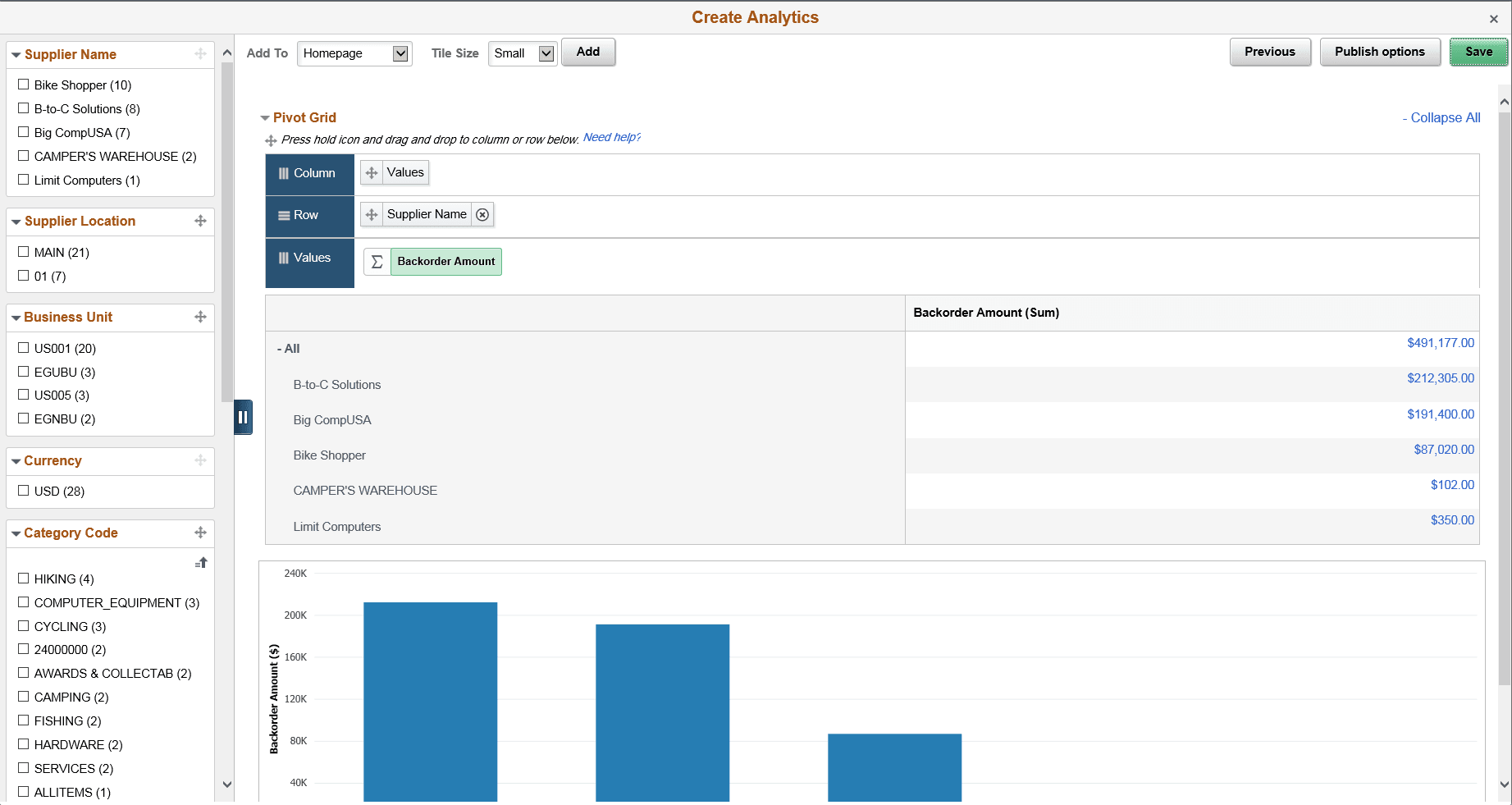Click the drag handle beside the pivot grid instructions
Image resolution: width=1512 pixels, height=805 pixels.
tap(271, 140)
